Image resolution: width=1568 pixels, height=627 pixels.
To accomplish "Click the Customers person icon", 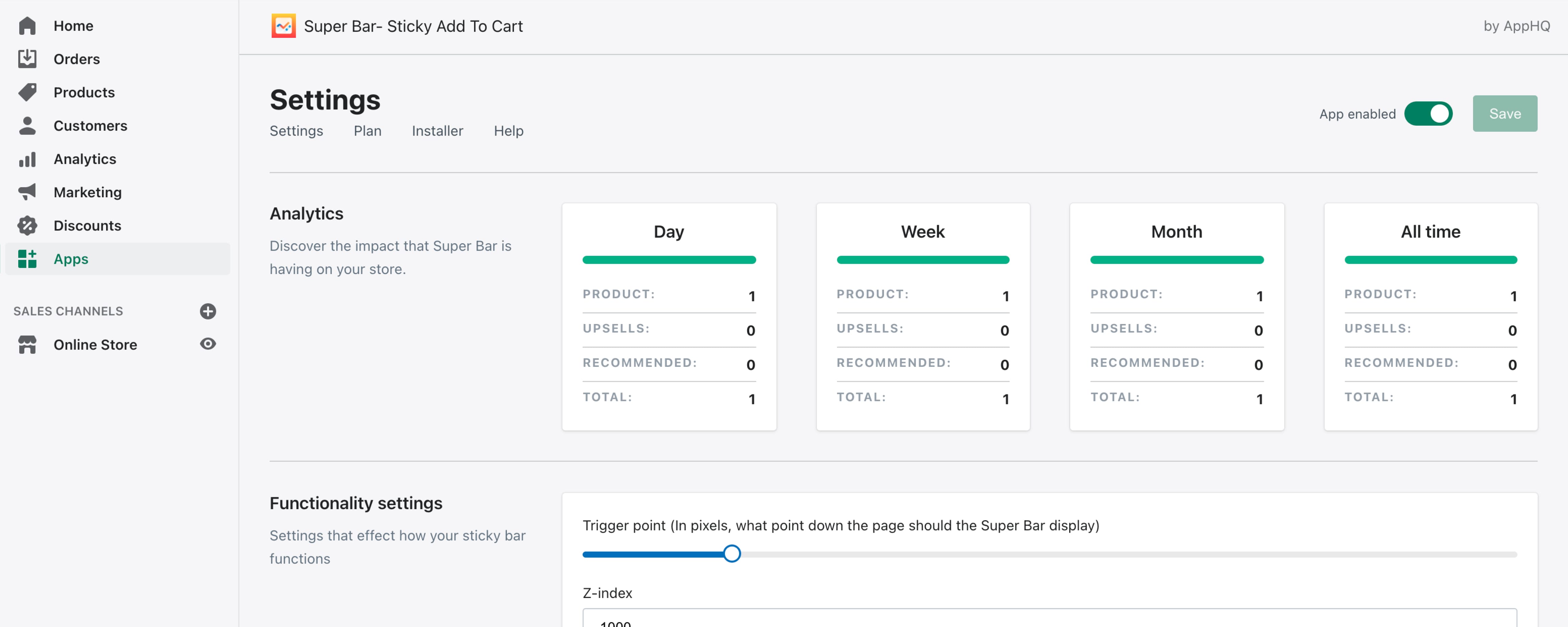I will coord(27,125).
